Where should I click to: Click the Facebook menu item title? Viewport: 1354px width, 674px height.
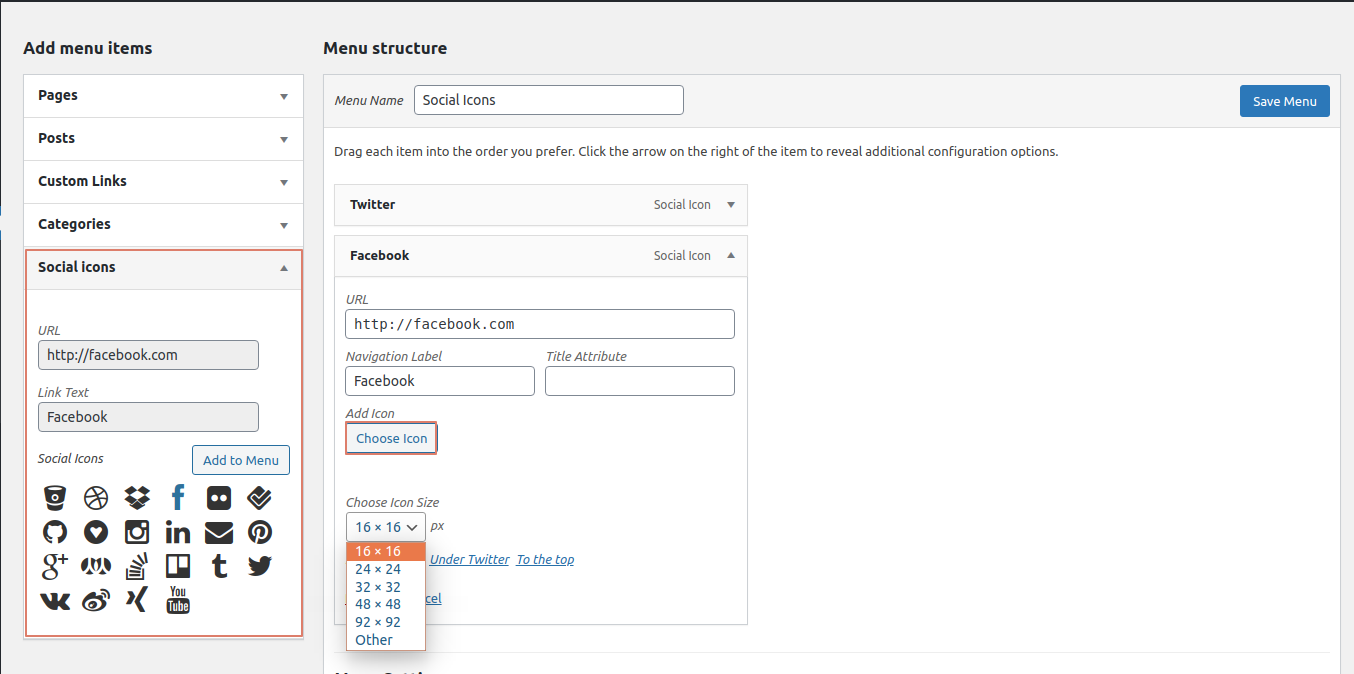380,256
